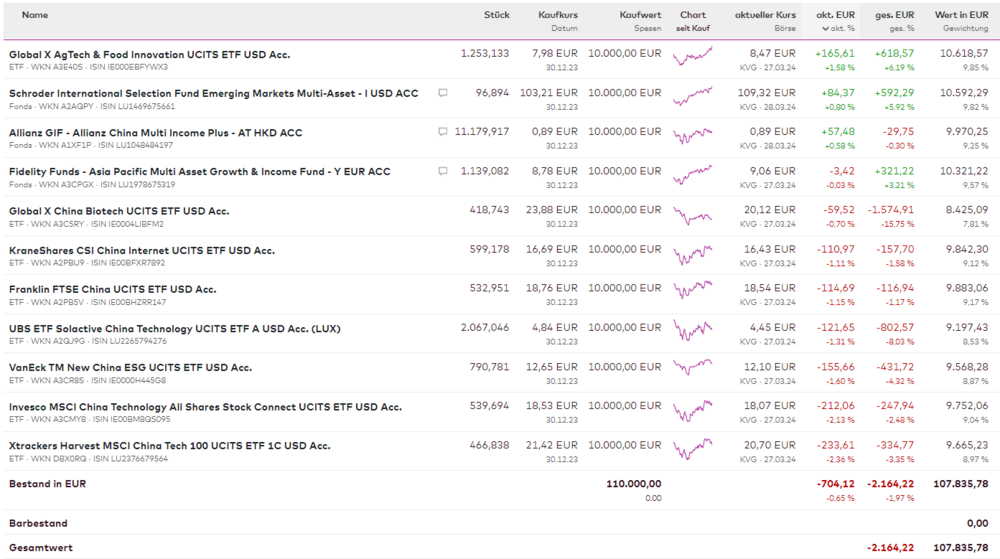Open Franklin FTSE China UCITS ETF link

(x=112, y=289)
